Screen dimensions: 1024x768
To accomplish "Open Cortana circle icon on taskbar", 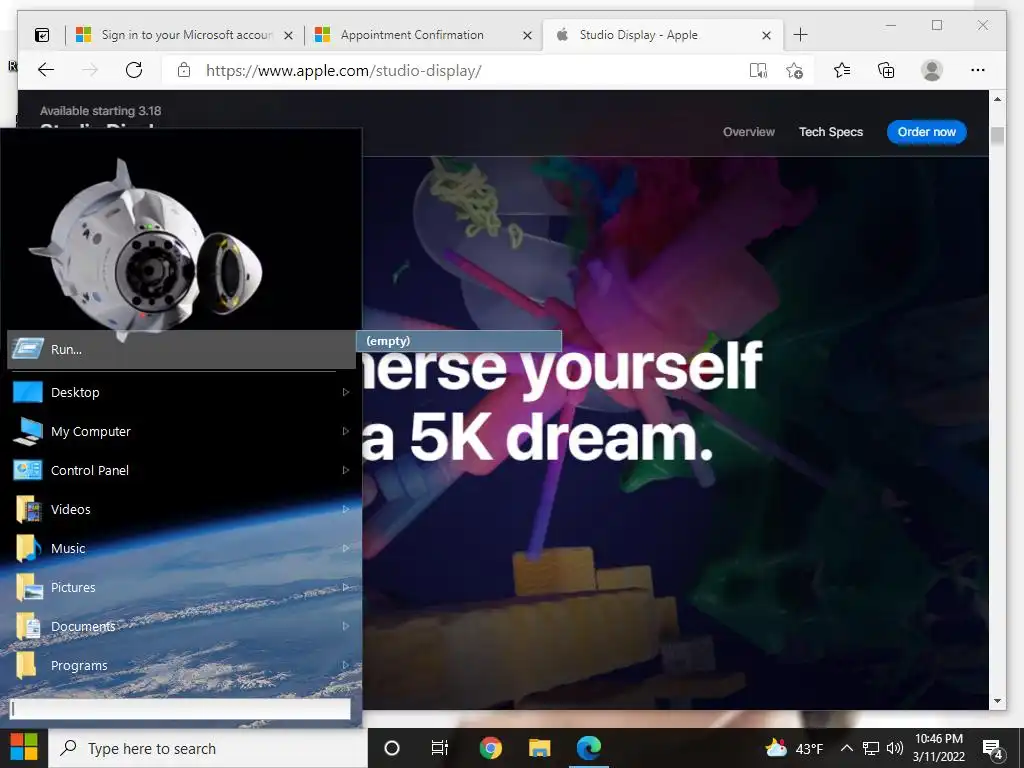I will click(392, 748).
